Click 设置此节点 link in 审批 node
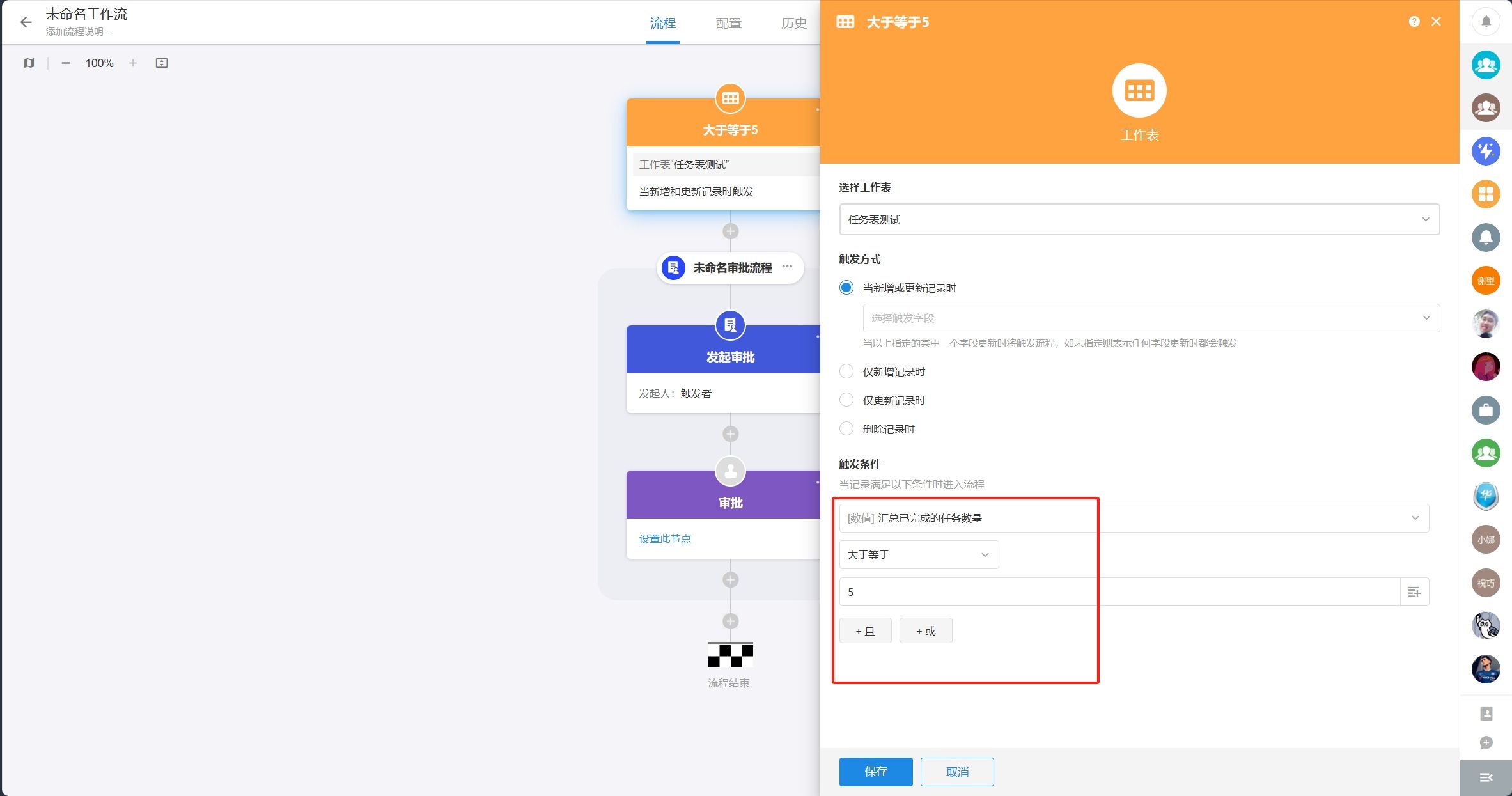The height and width of the screenshot is (796, 1512). click(665, 538)
